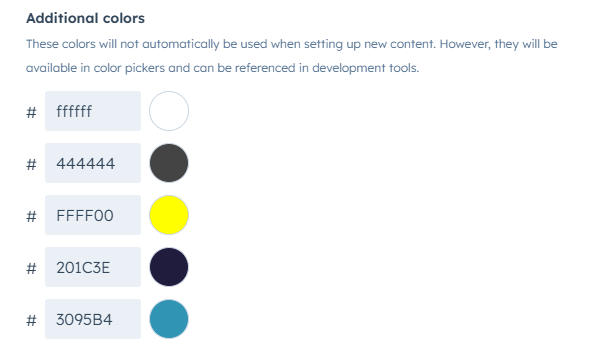Click the 444444 hex color input field

[x=93, y=163]
